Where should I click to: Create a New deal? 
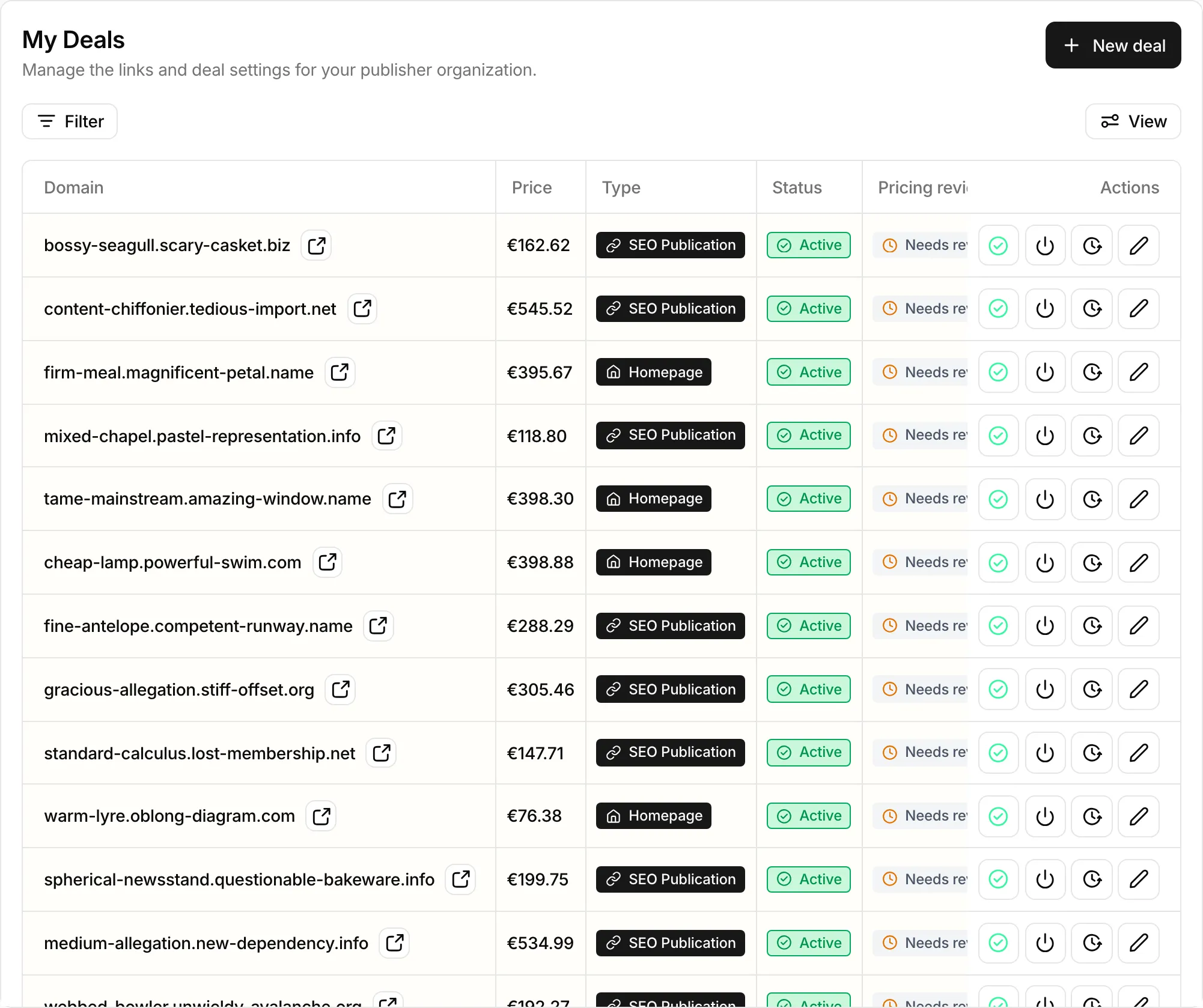[1113, 45]
